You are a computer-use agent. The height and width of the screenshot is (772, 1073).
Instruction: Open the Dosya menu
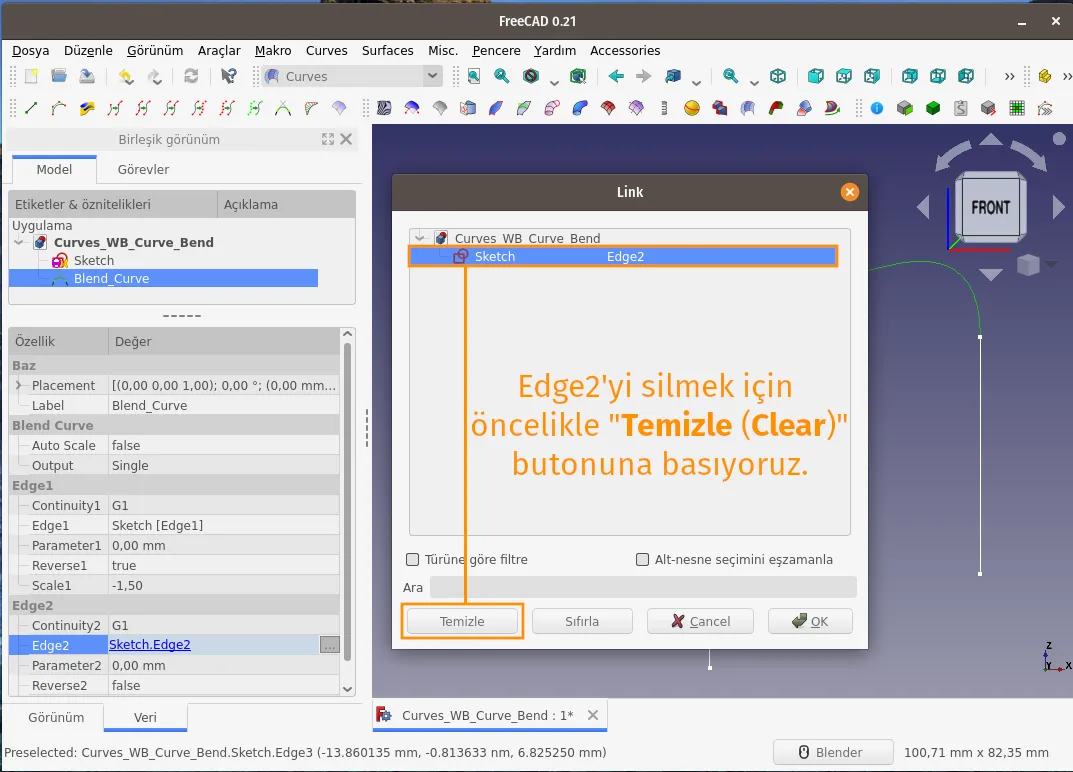tap(30, 50)
